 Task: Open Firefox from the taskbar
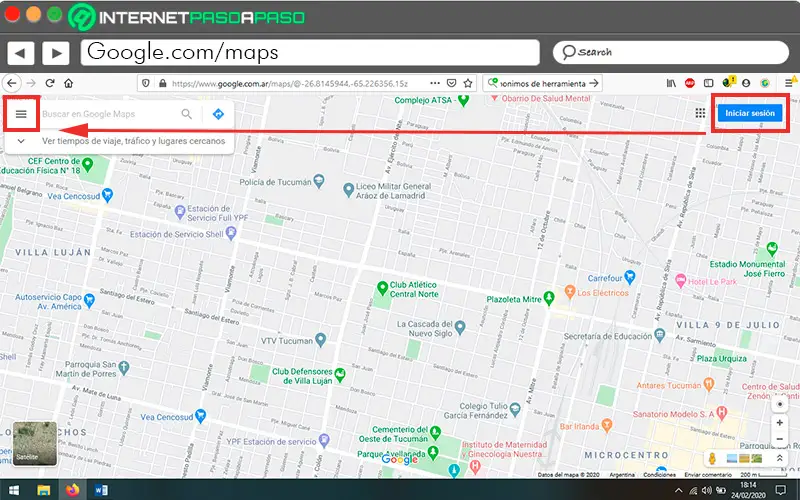[x=72, y=490]
